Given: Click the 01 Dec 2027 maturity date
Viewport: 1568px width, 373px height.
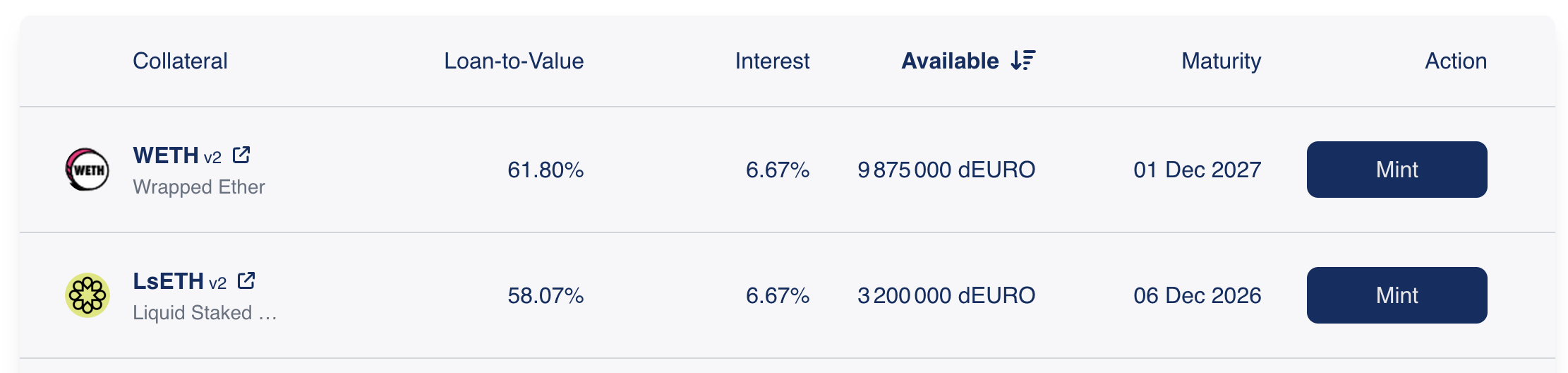Looking at the screenshot, I should (x=1197, y=170).
